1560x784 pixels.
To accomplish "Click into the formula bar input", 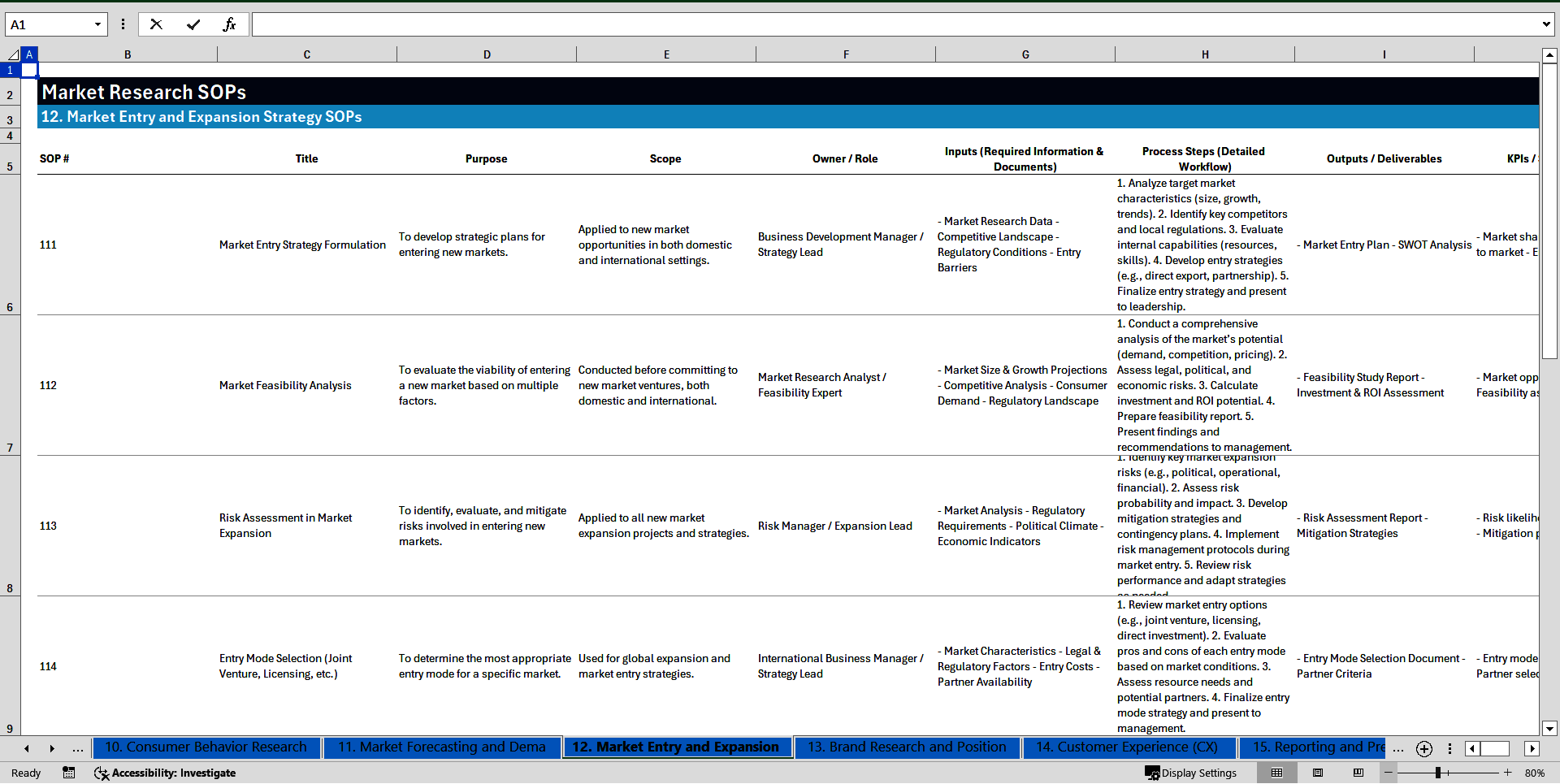I will click(x=894, y=24).
